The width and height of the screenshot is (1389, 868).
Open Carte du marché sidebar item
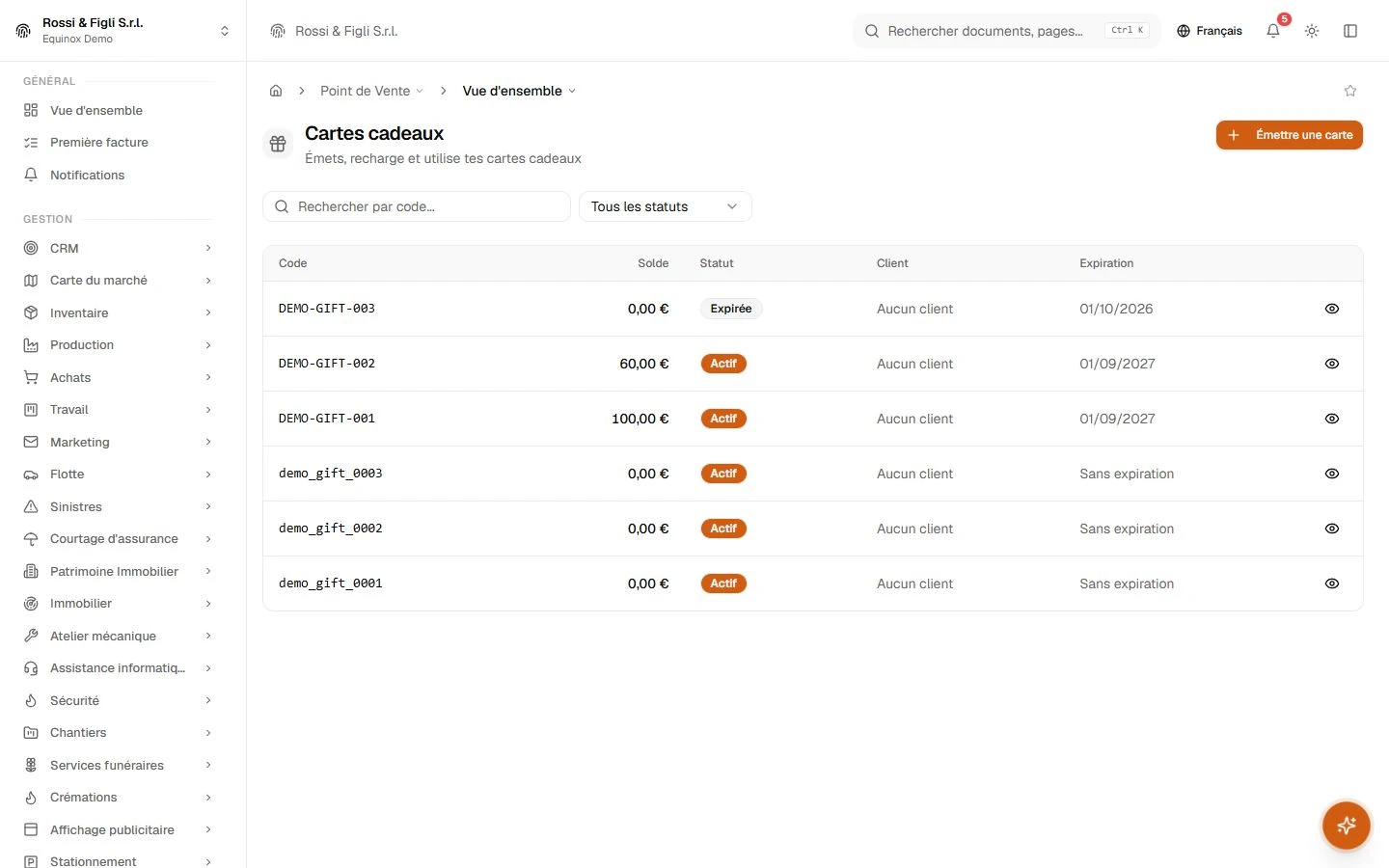[x=120, y=281]
